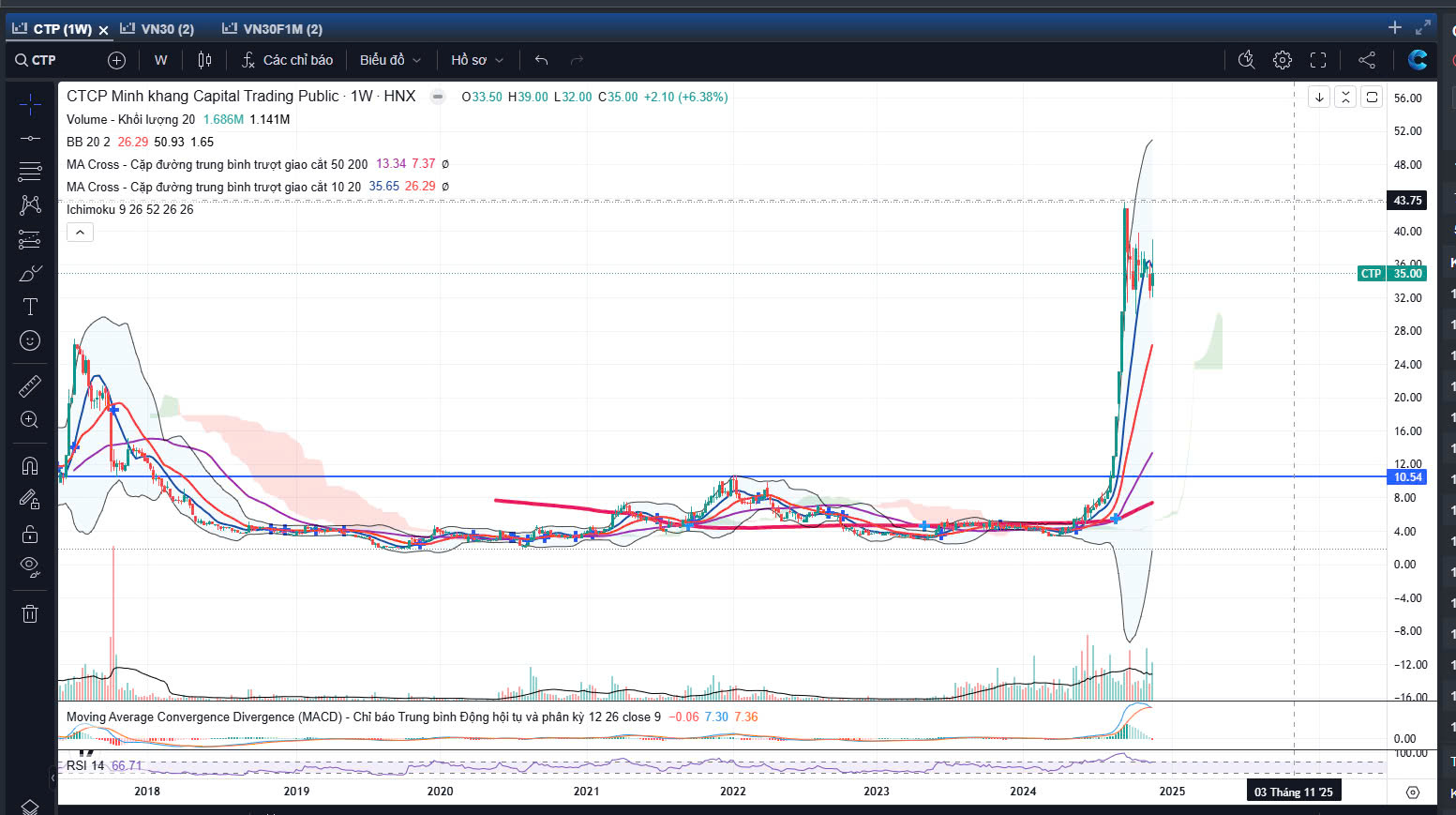Collapse the indicator legend list
This screenshot has width=1456, height=815.
80,233
